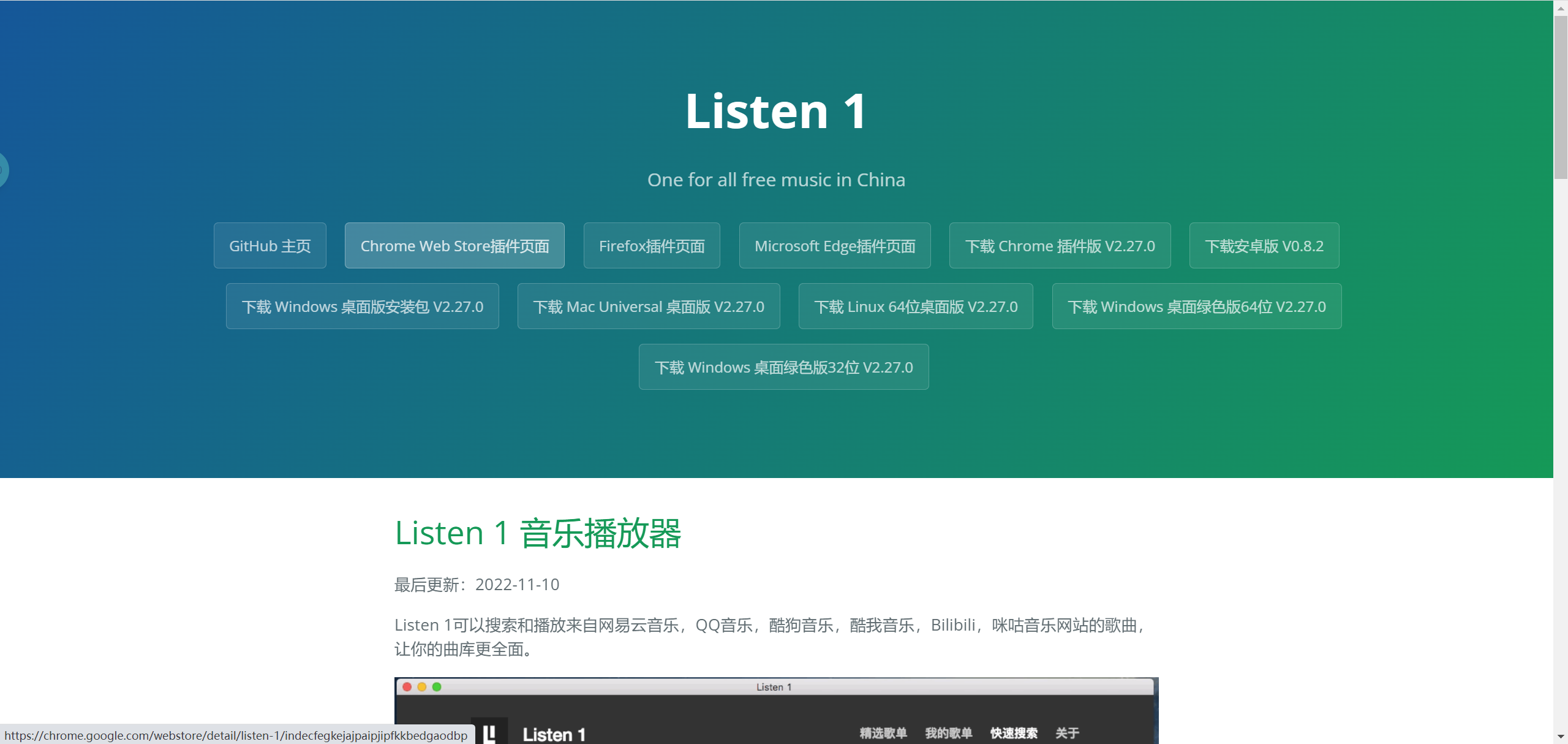Click the scrollbar up arrow
Image resolution: width=1568 pixels, height=744 pixels.
coord(1560,8)
